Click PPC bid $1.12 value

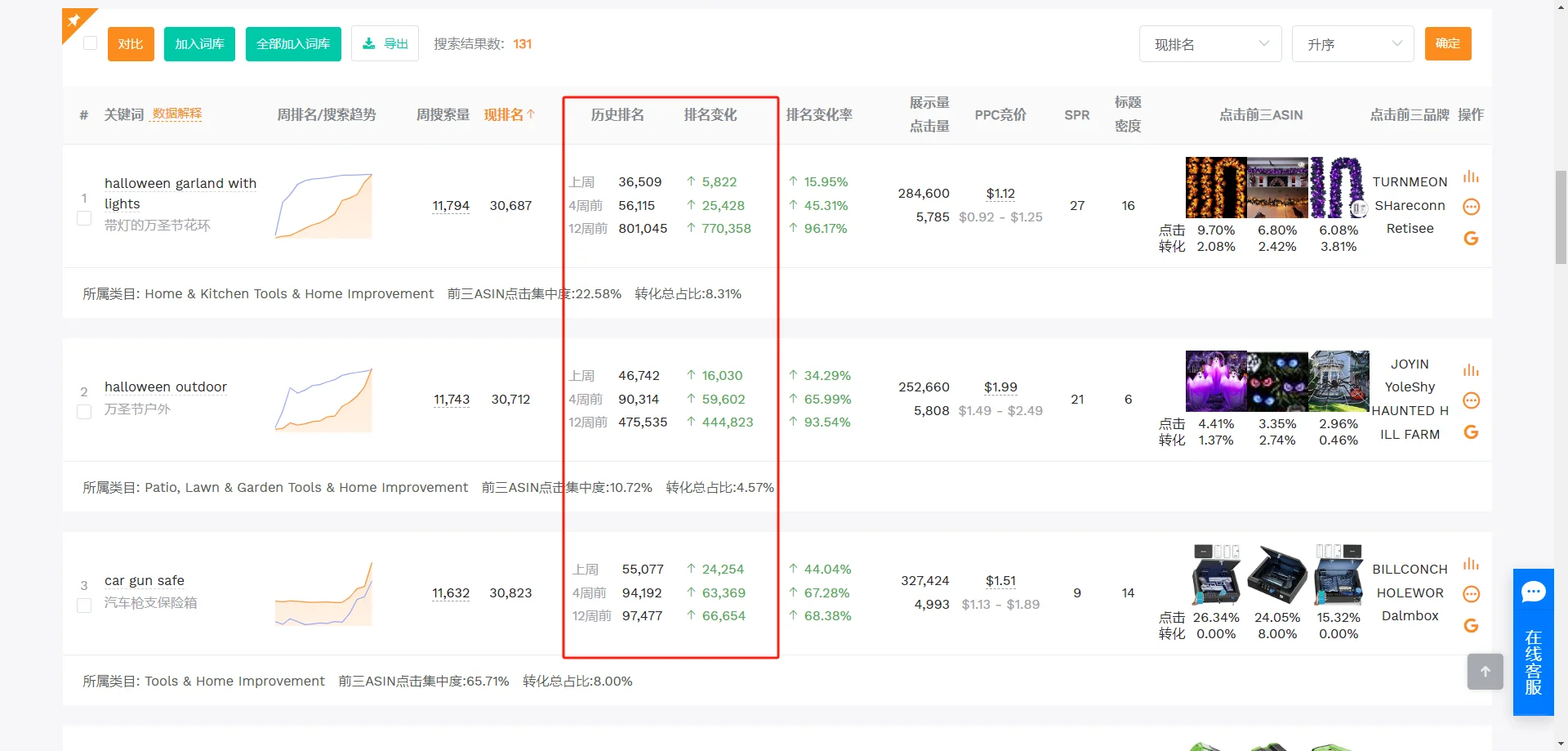click(x=1000, y=194)
